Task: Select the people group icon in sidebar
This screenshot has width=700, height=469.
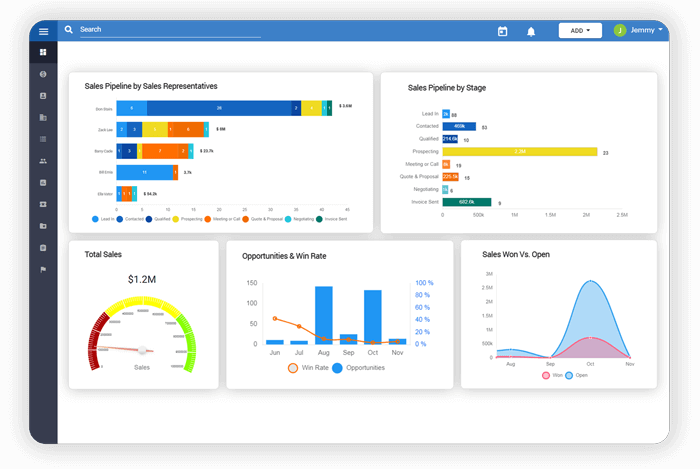Action: [x=43, y=161]
